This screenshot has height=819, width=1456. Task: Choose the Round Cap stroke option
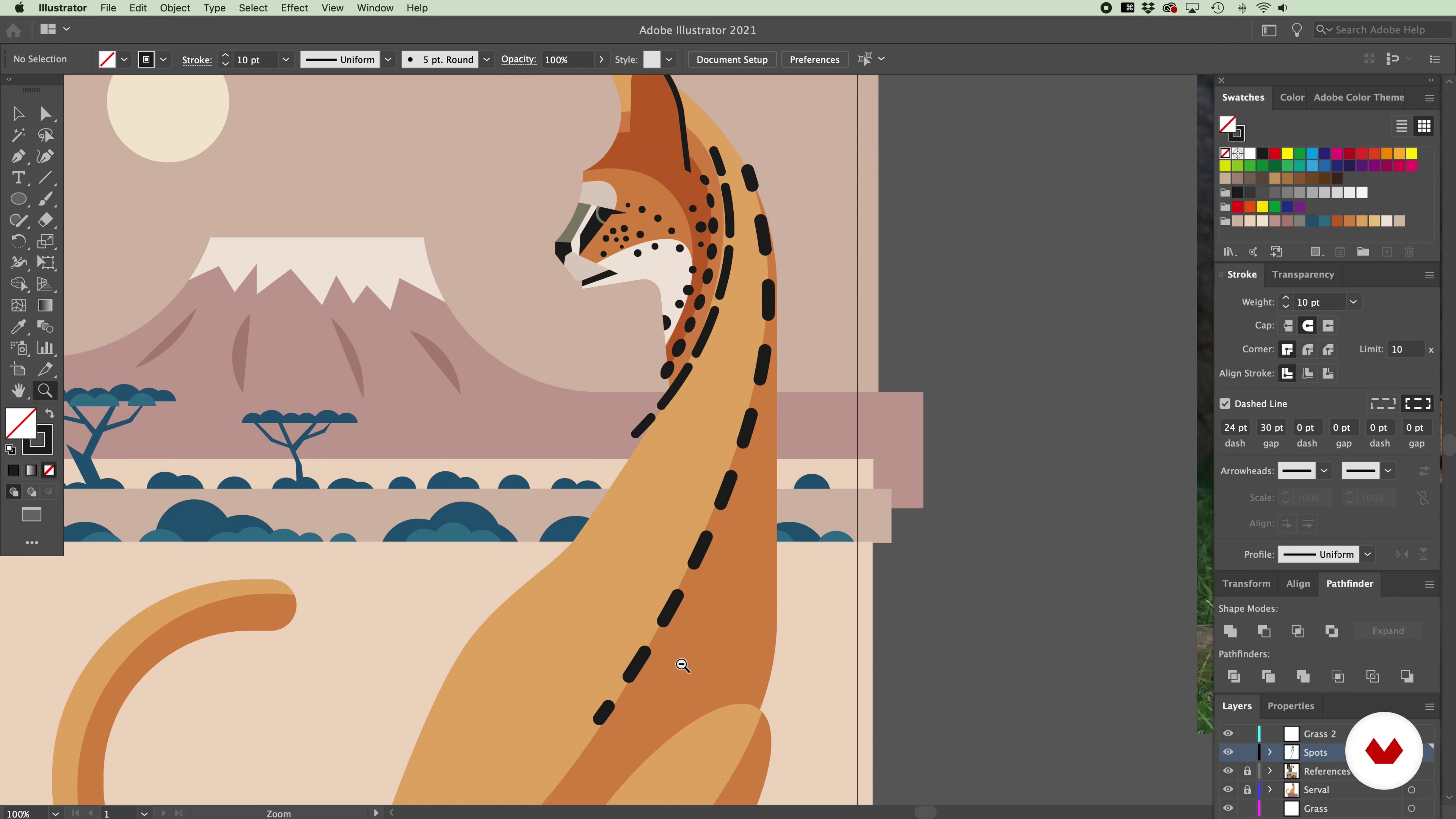(1308, 326)
